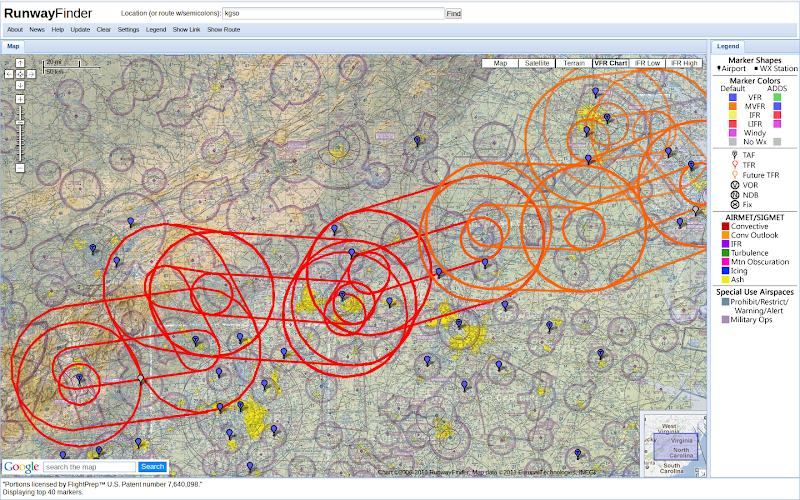
Task: Click Clear in the menu bar
Action: pos(104,30)
